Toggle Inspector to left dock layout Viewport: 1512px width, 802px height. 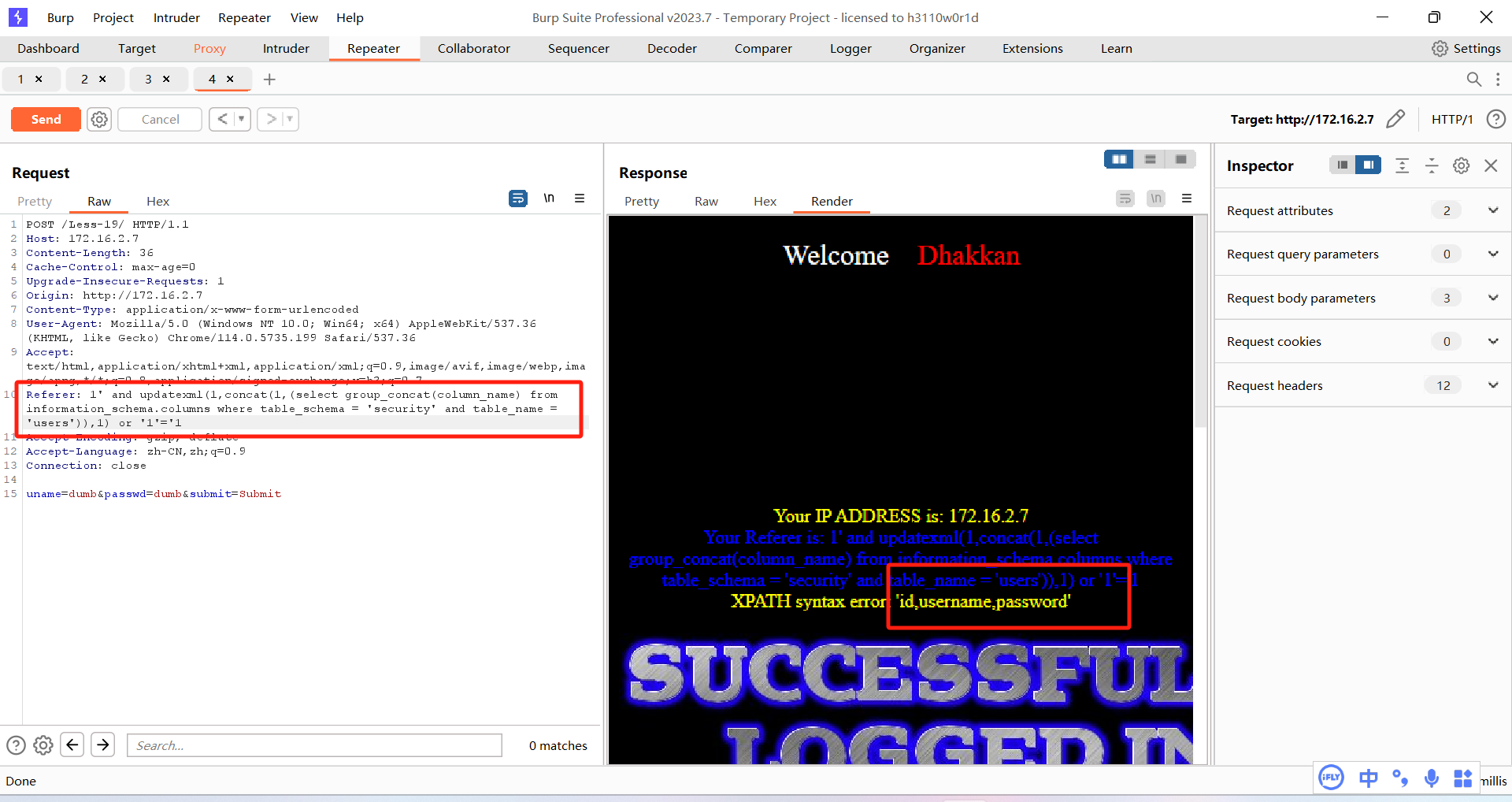click(x=1342, y=165)
